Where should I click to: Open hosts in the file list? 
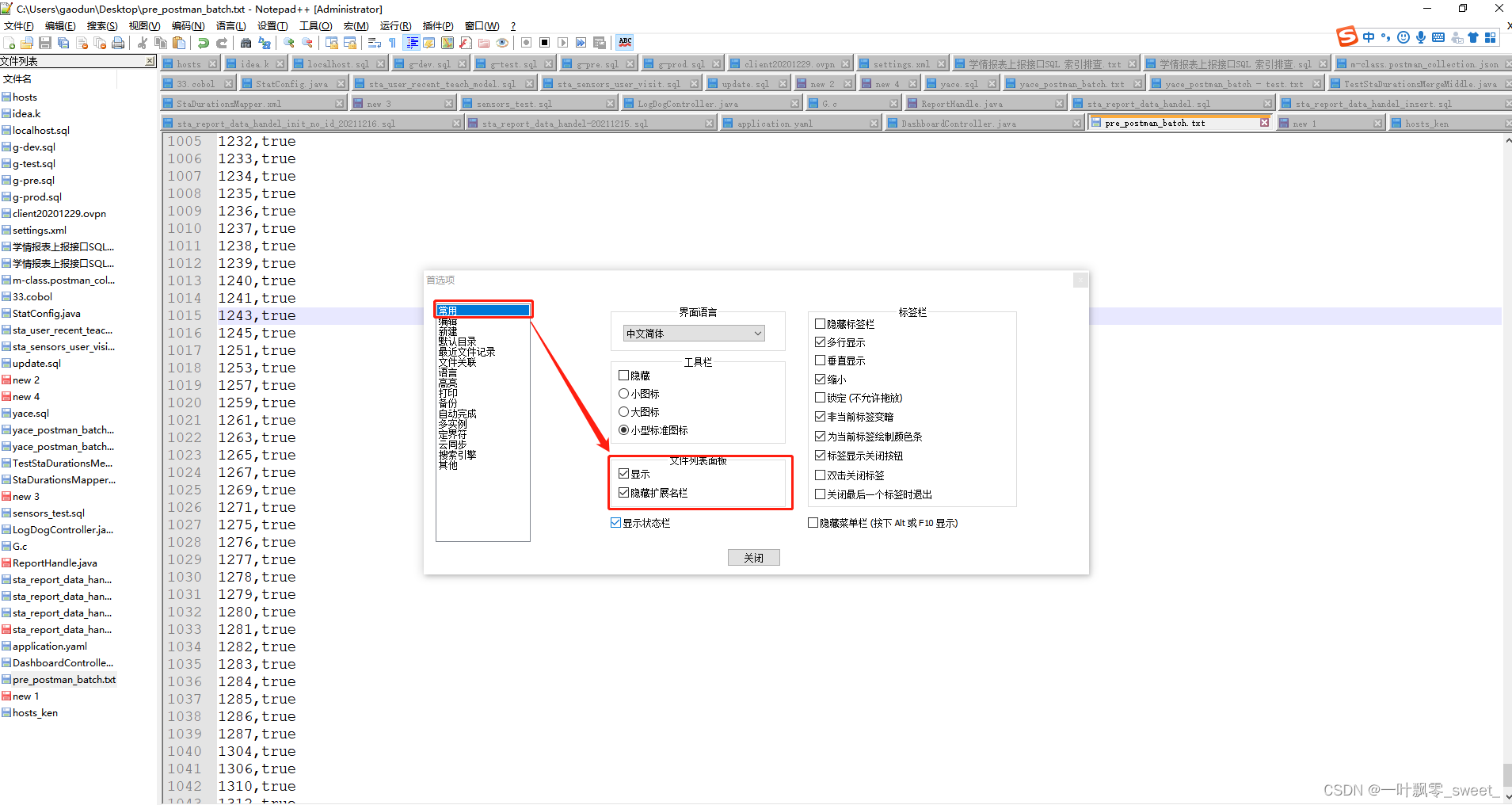click(x=25, y=97)
